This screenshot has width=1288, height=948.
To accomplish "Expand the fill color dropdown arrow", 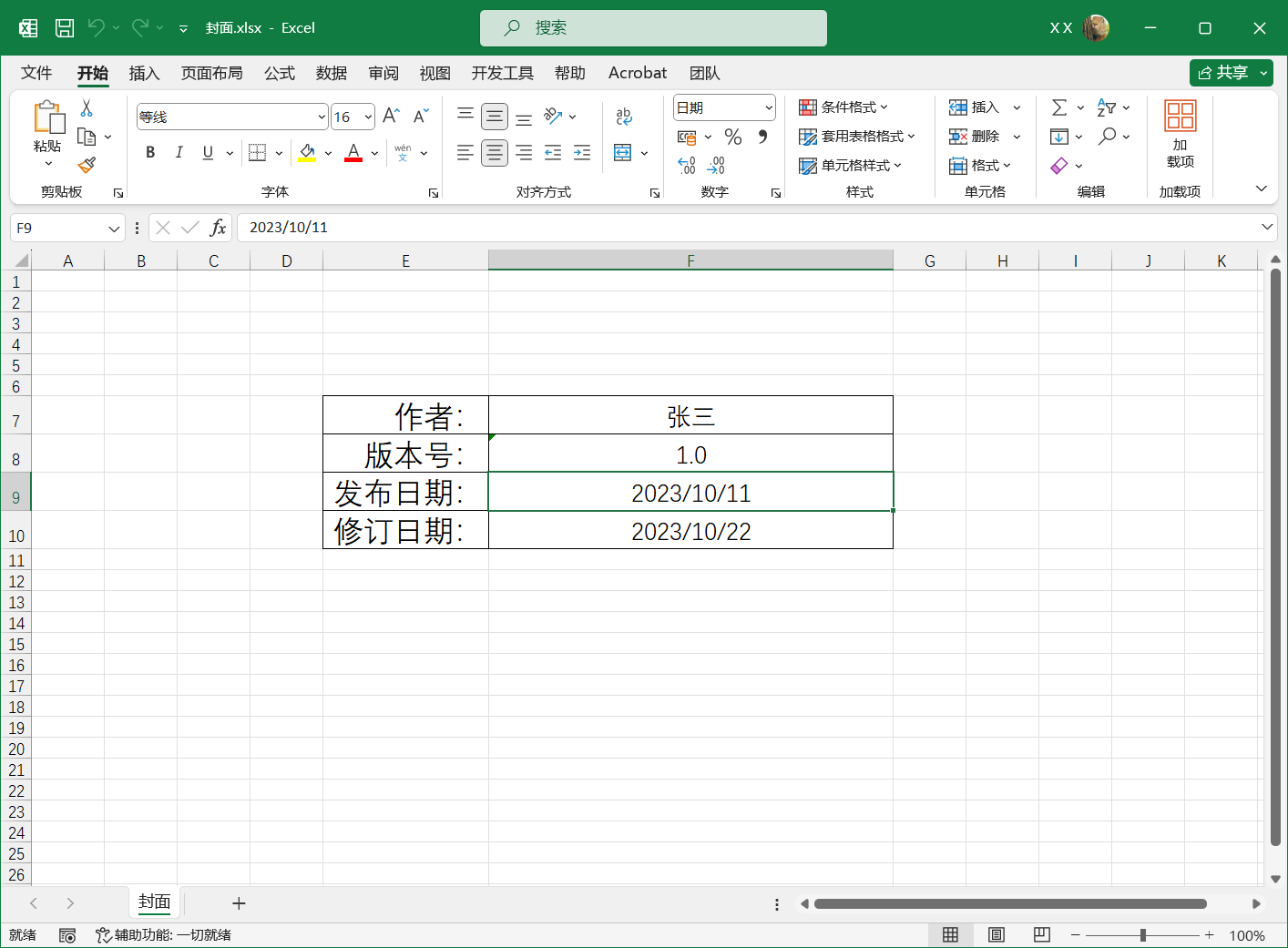I will coord(327,153).
